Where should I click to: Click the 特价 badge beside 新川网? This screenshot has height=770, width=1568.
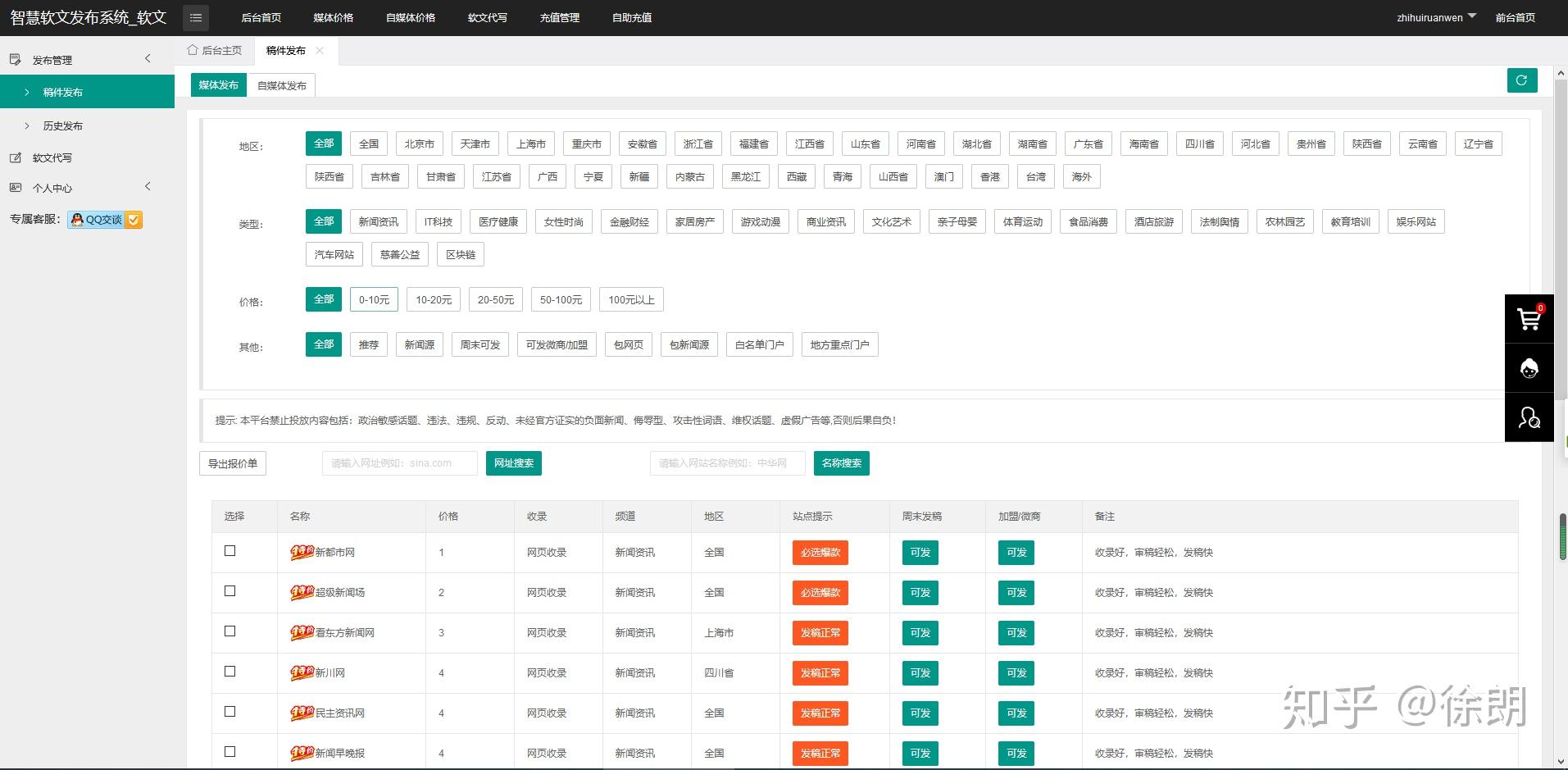(x=302, y=672)
